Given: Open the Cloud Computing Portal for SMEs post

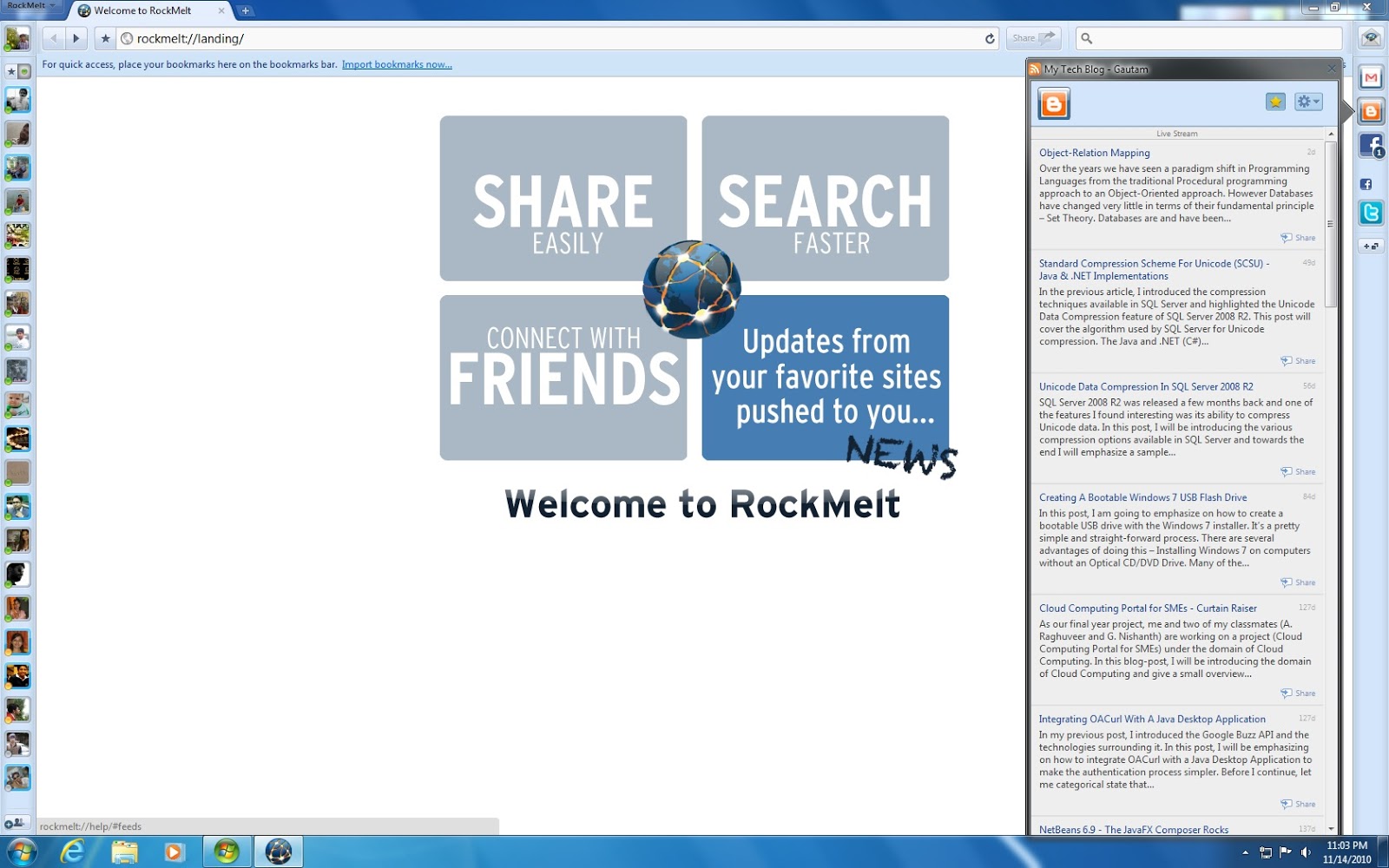Looking at the screenshot, I should [x=1148, y=608].
